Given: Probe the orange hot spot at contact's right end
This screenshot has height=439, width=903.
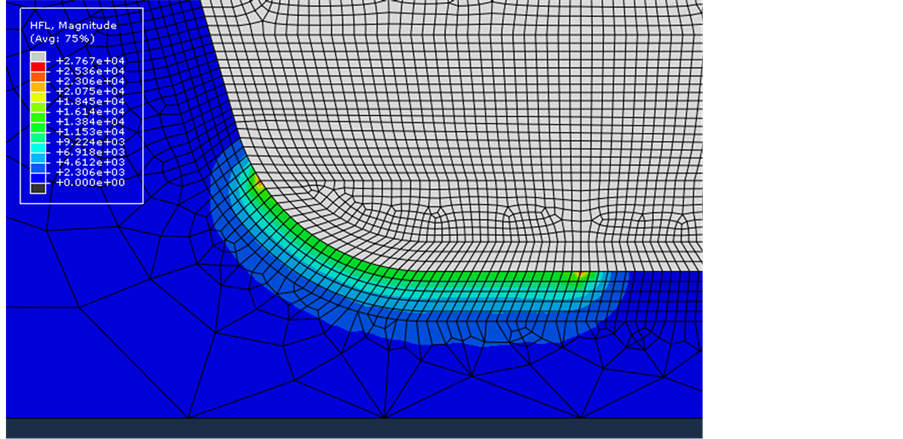Looking at the screenshot, I should point(581,276).
